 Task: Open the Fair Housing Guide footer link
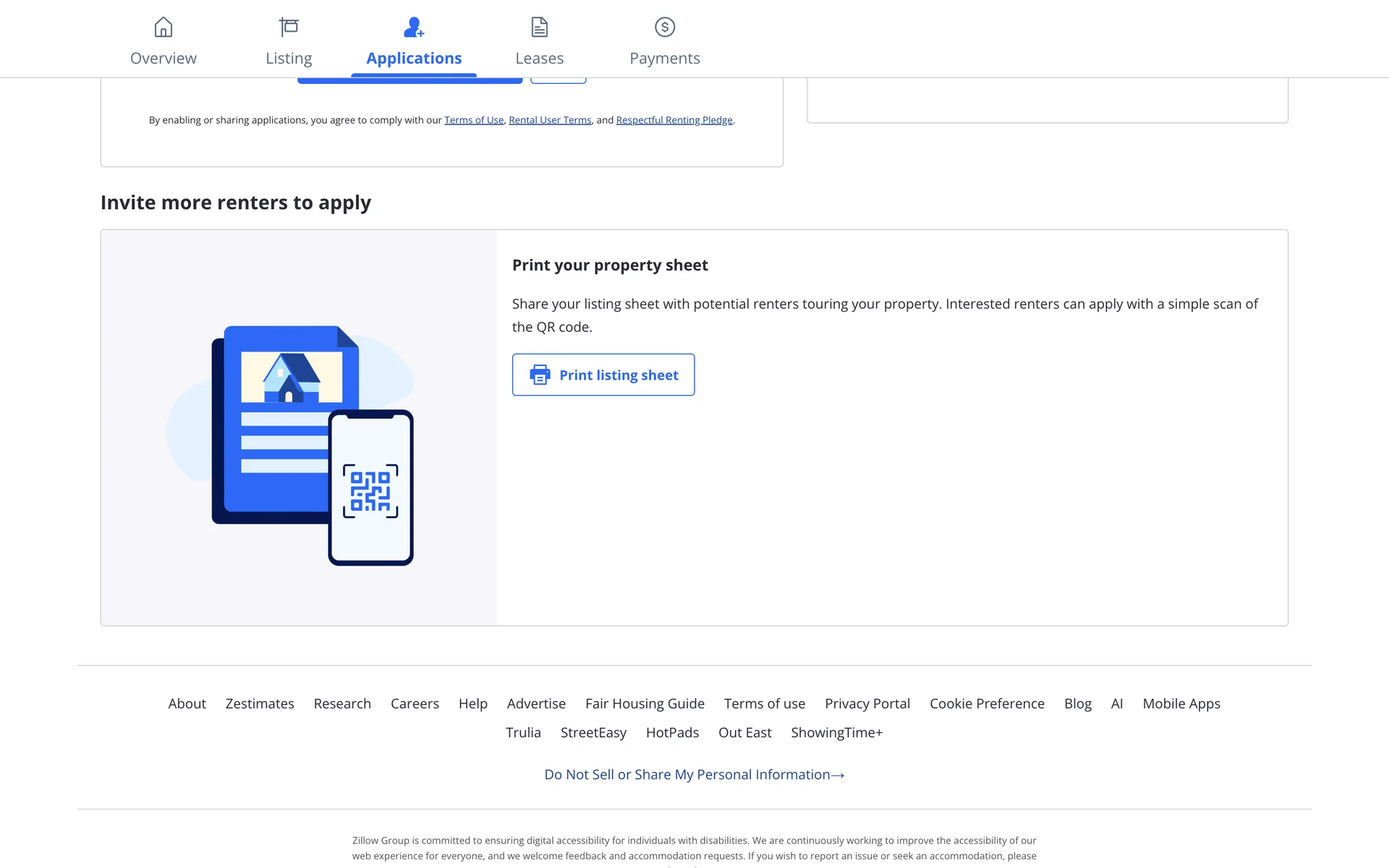point(645,704)
